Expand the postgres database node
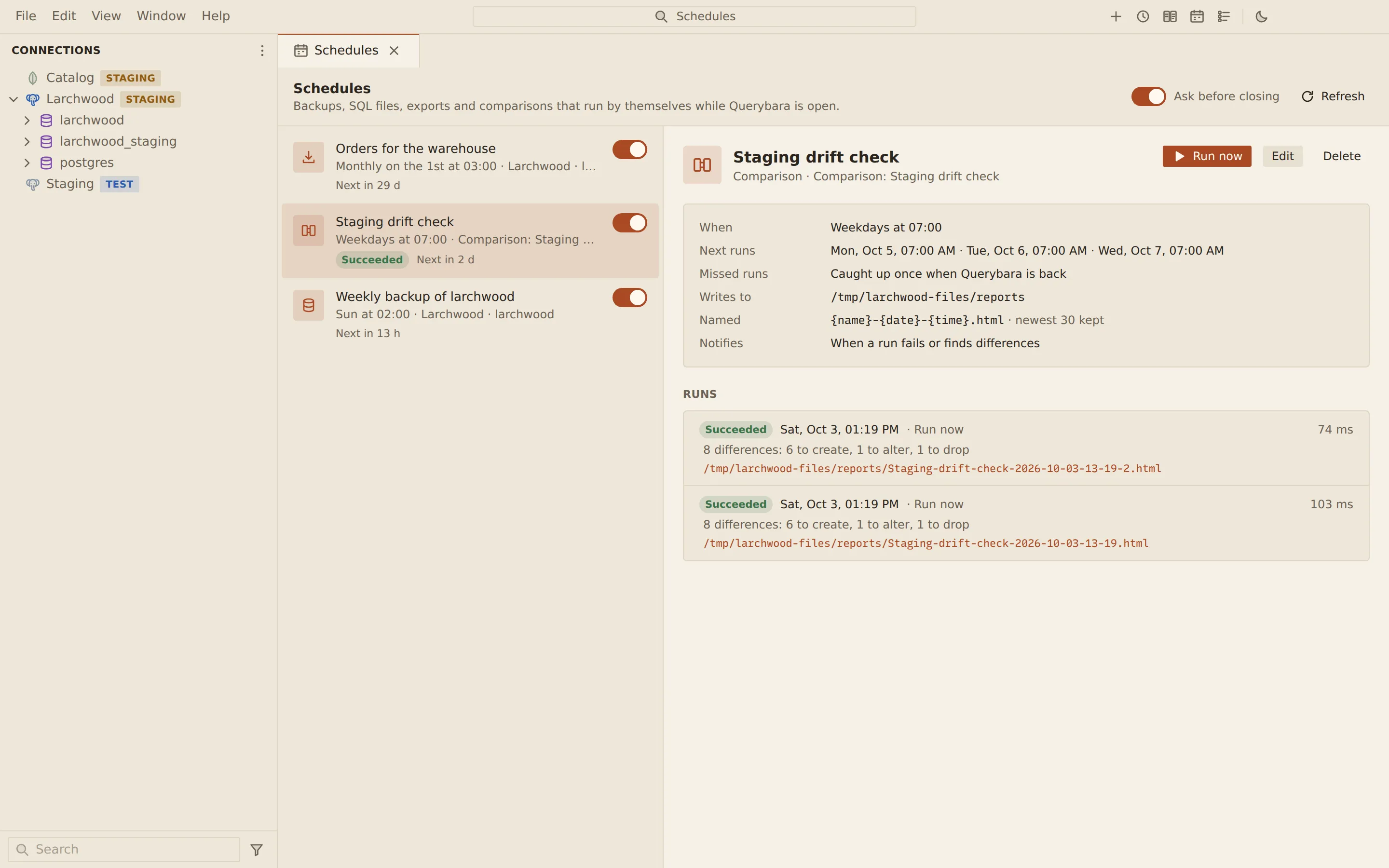This screenshot has height=868, width=1389. point(27,163)
